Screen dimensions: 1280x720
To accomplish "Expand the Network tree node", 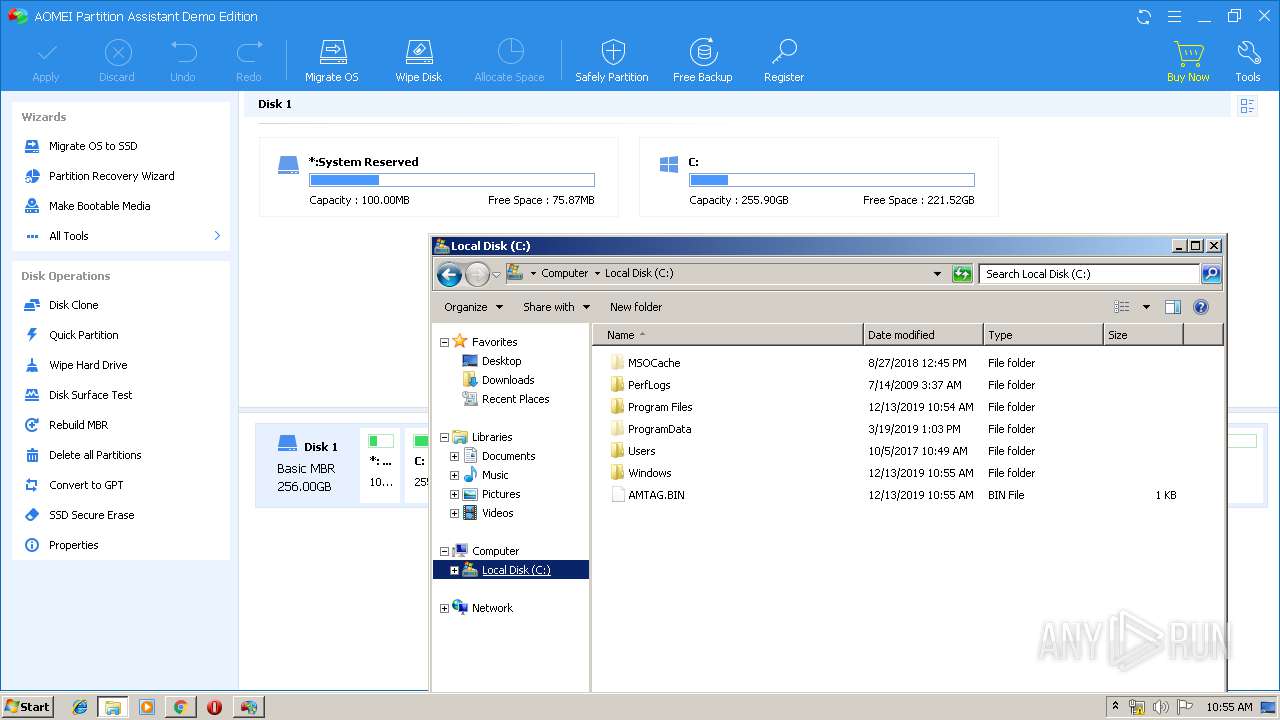I will click(x=444, y=608).
